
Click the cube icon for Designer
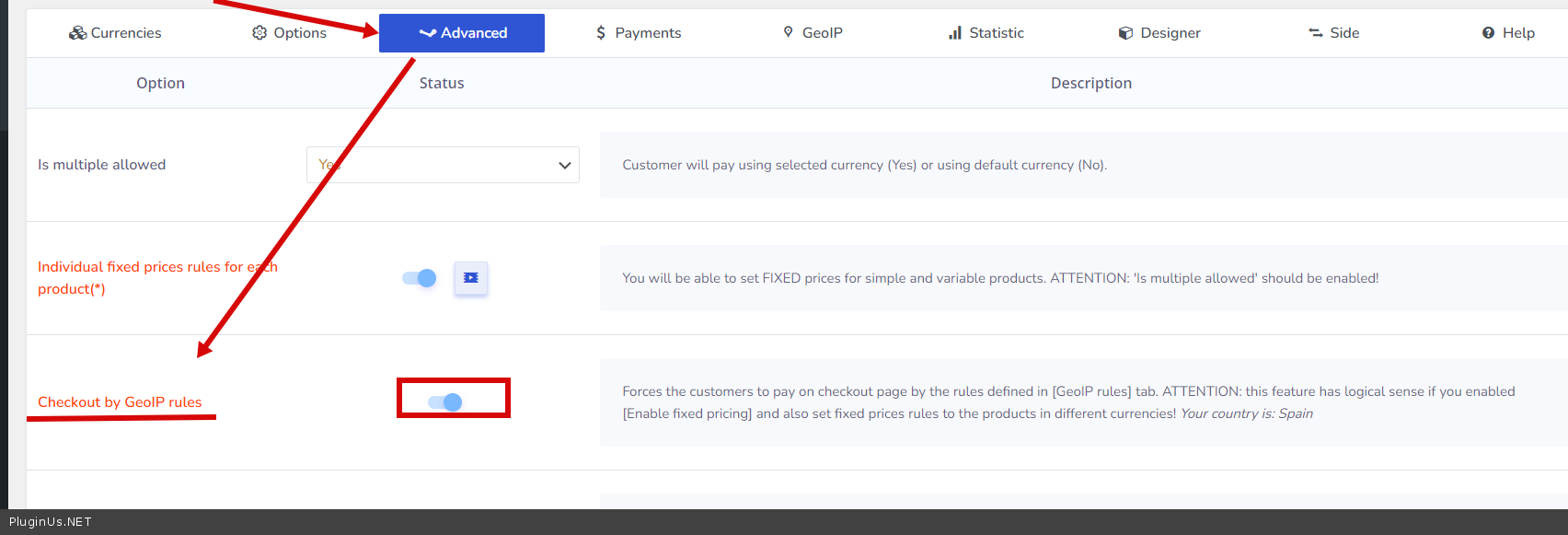pyautogui.click(x=1125, y=33)
